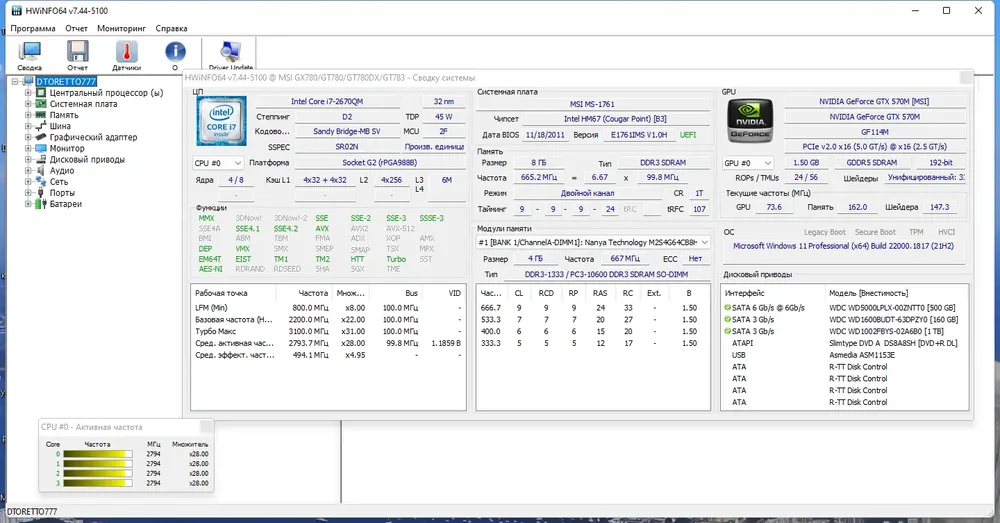Click the 666.7 memory timing row
This screenshot has width=1000, height=523.
[593, 307]
